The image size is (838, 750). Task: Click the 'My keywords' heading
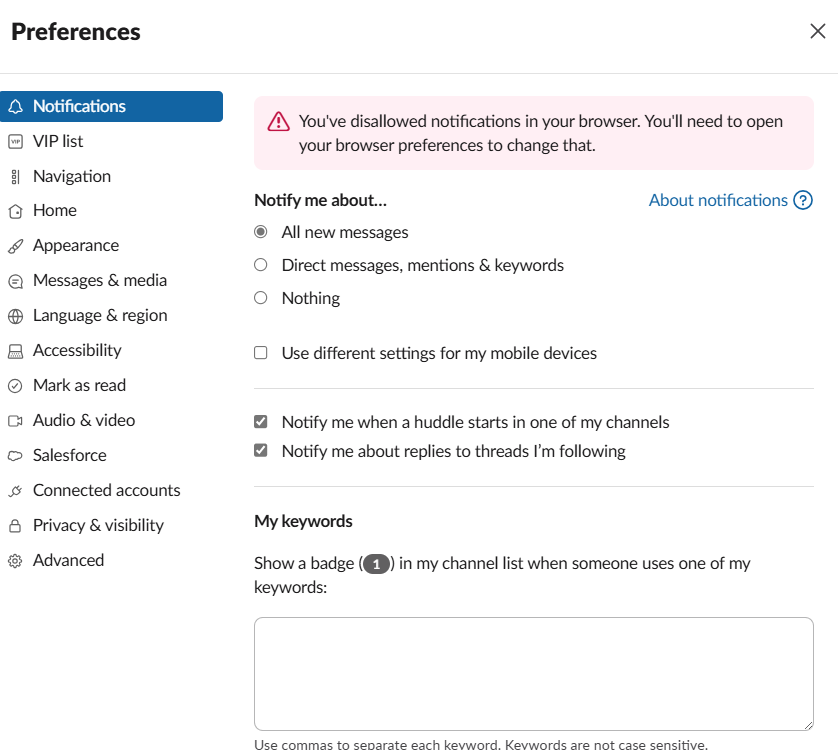(x=303, y=521)
